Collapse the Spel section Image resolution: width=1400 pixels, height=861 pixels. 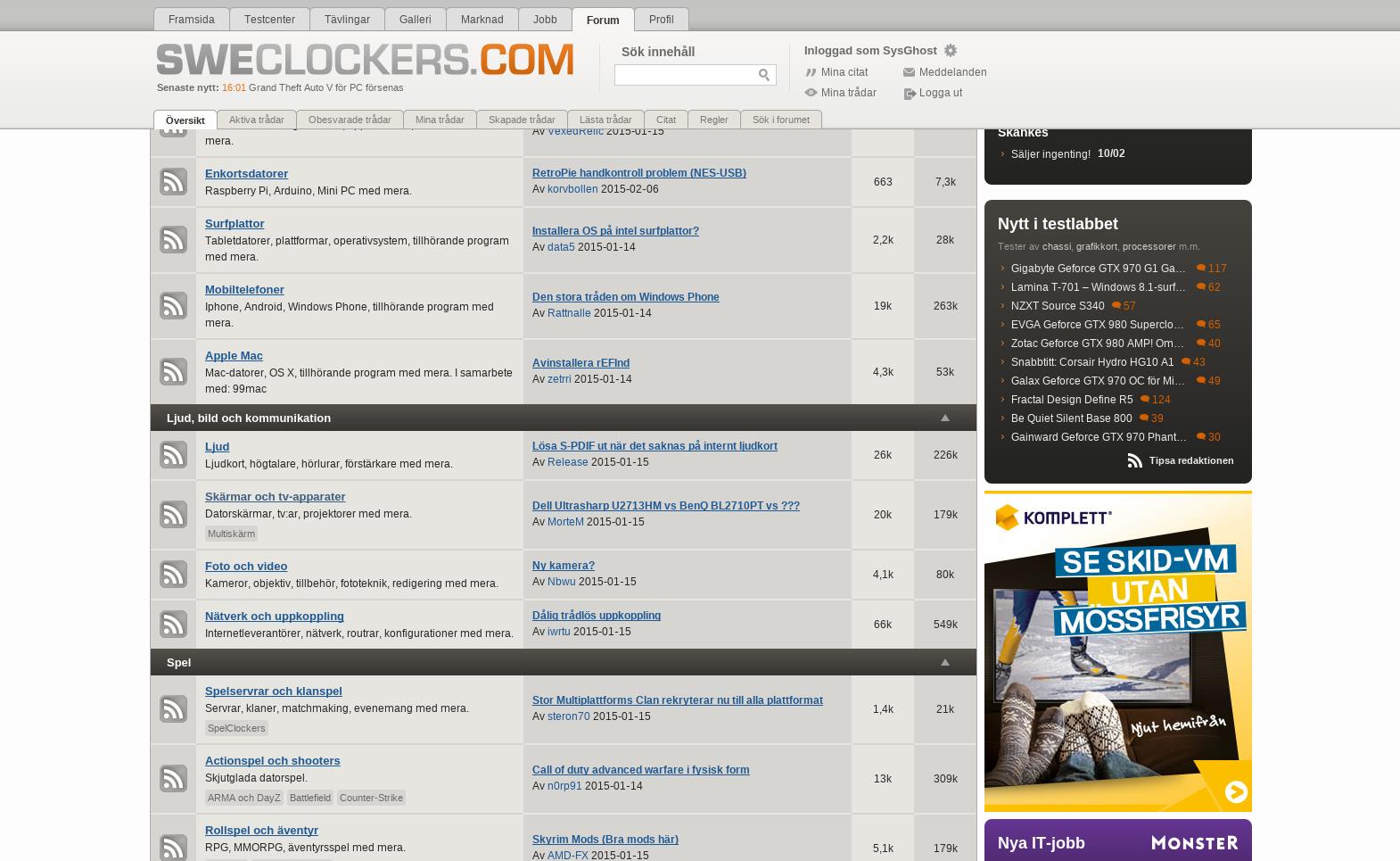[945, 662]
